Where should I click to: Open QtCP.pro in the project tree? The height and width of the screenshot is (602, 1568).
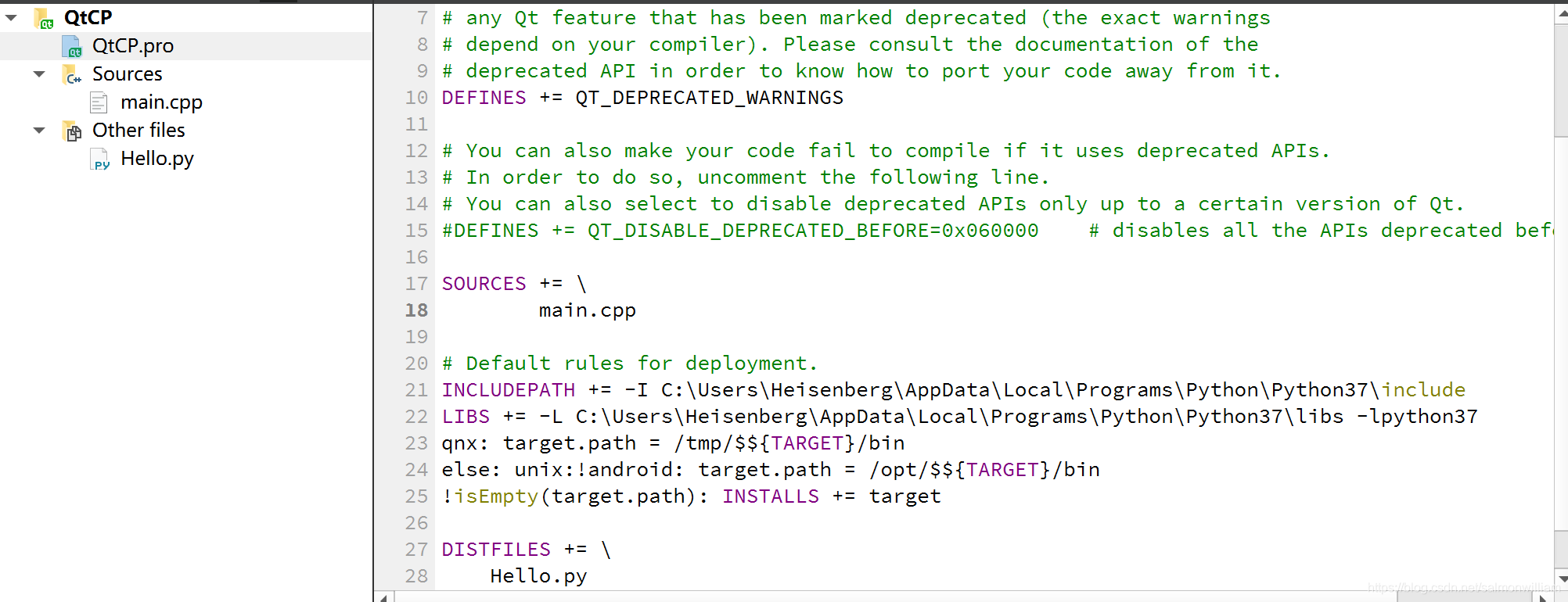[133, 46]
